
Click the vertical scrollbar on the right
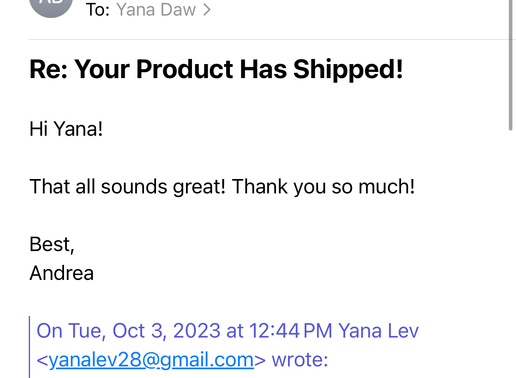pos(510,65)
